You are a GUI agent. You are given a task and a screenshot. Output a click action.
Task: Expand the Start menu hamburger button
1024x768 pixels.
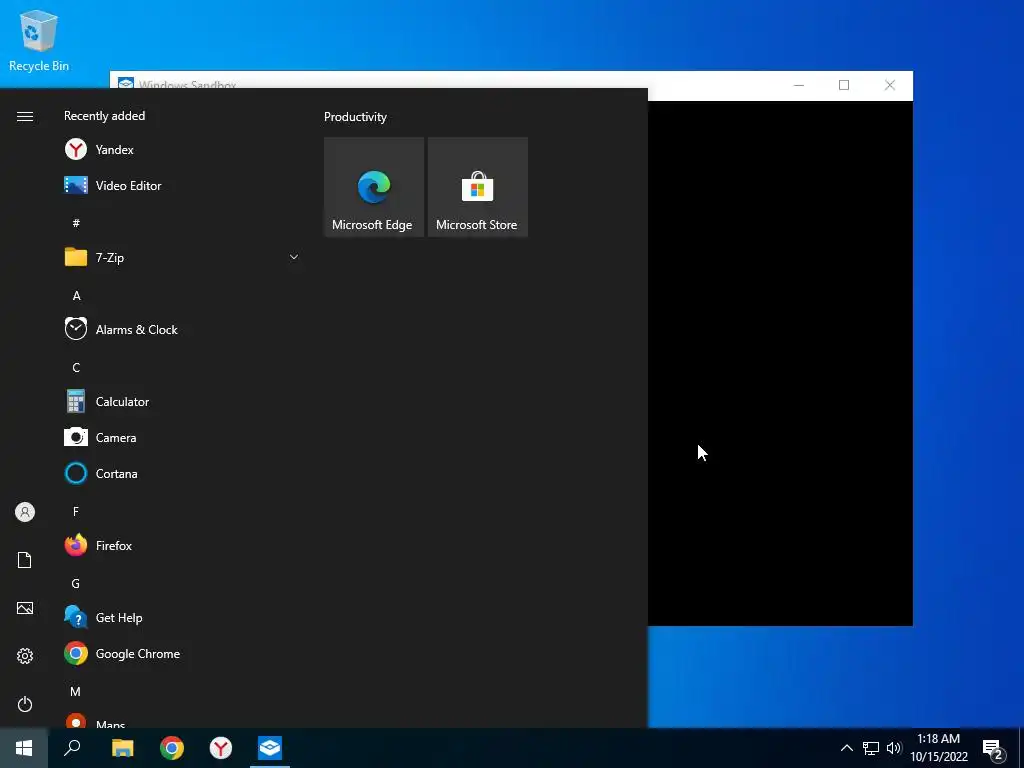tap(25, 116)
